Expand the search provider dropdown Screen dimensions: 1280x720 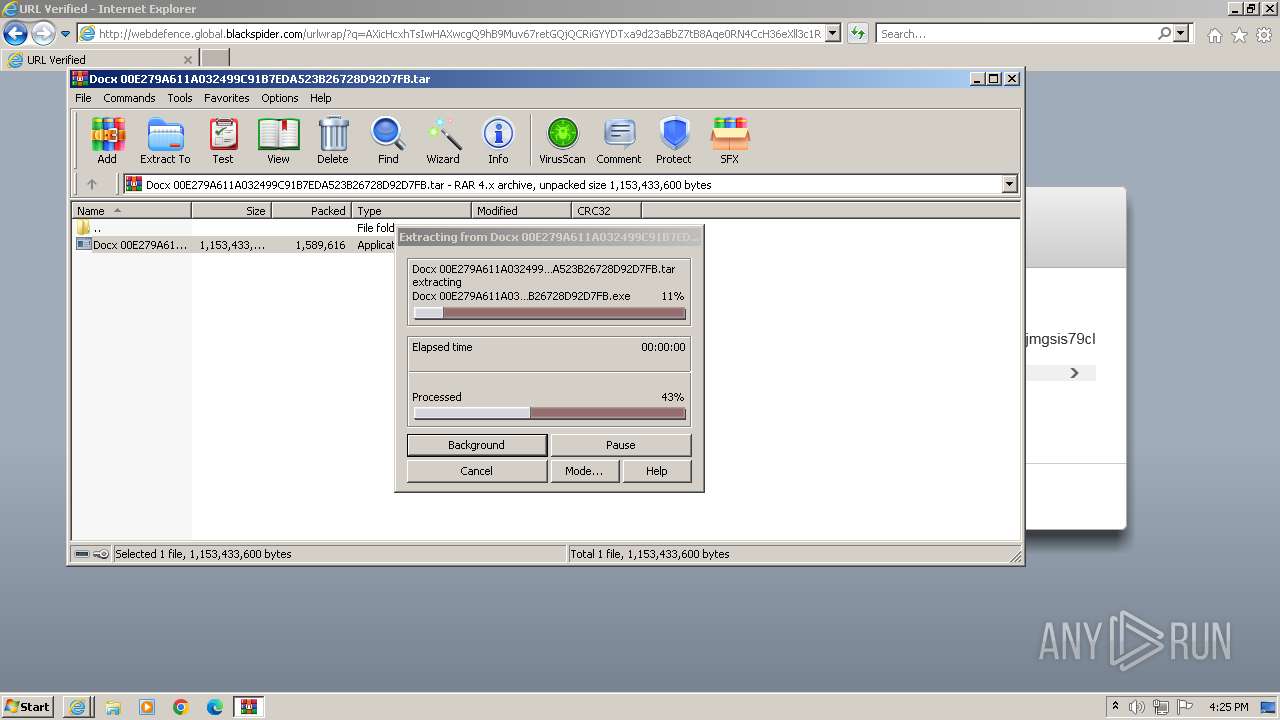tap(1181, 33)
